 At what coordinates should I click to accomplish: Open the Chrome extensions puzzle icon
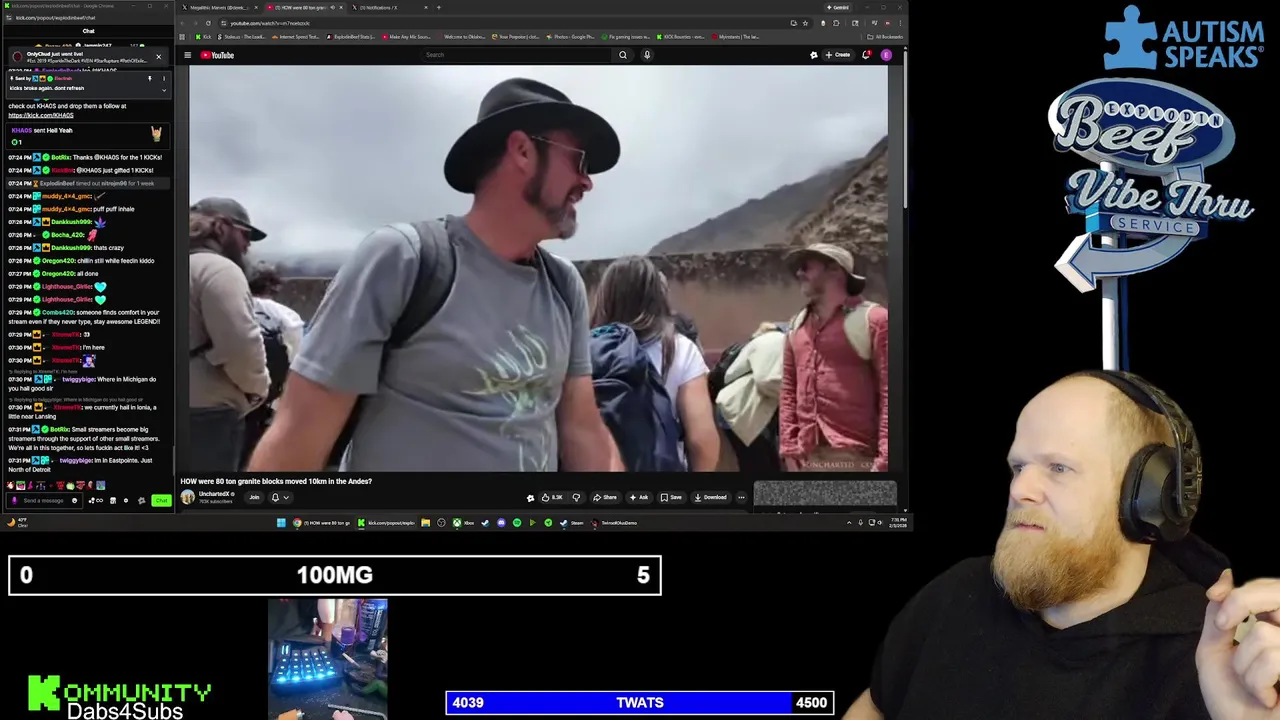coord(836,23)
